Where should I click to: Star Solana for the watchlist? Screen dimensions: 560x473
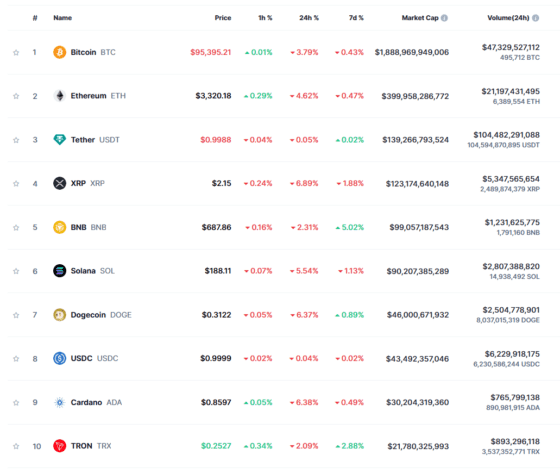tap(16, 271)
